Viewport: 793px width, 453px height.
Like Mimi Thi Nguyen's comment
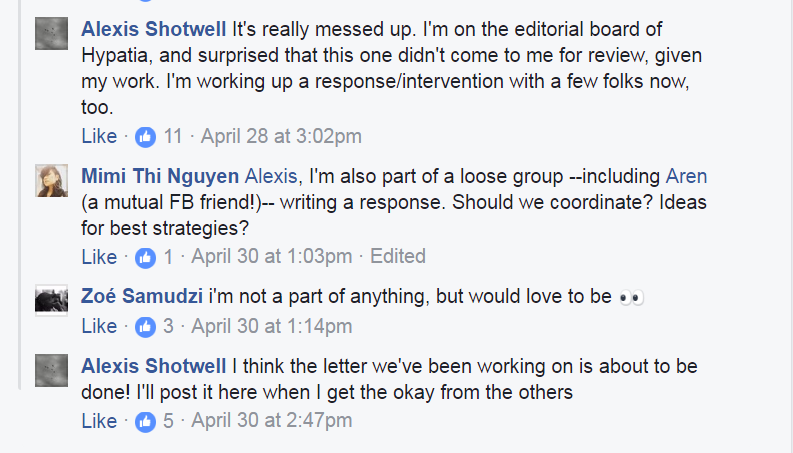coord(99,257)
